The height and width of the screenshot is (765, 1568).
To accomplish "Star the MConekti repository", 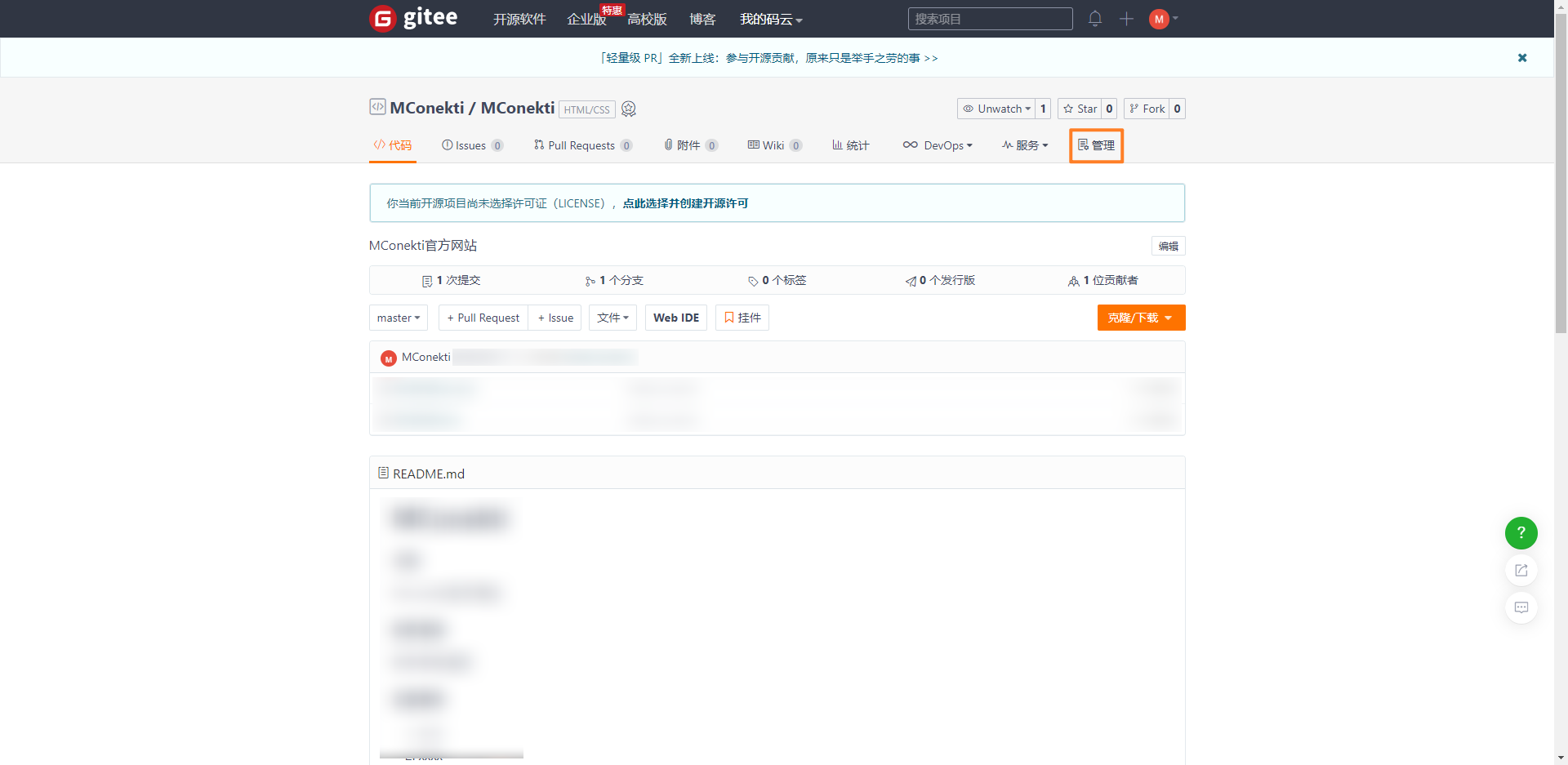I will pyautogui.click(x=1080, y=109).
